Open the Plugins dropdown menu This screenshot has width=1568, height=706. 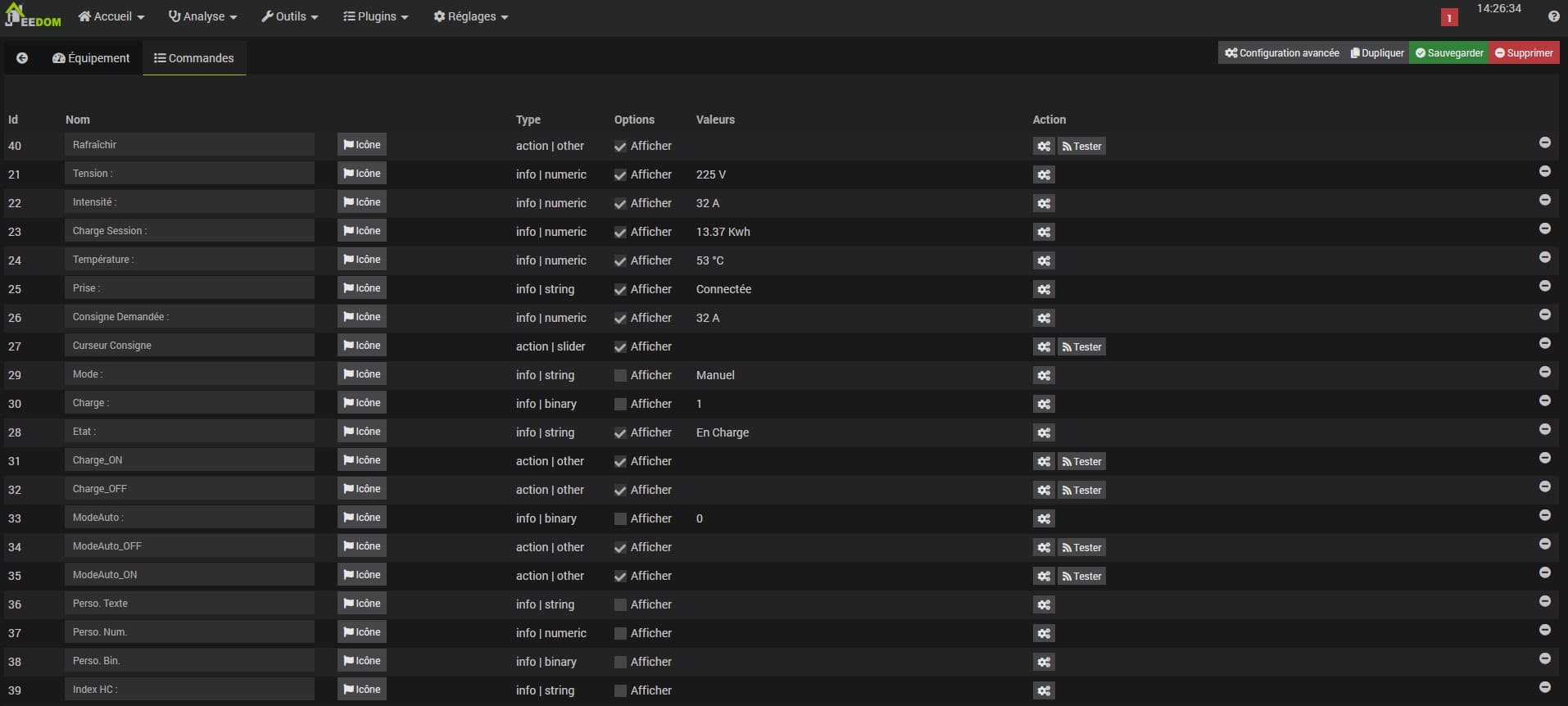(375, 16)
